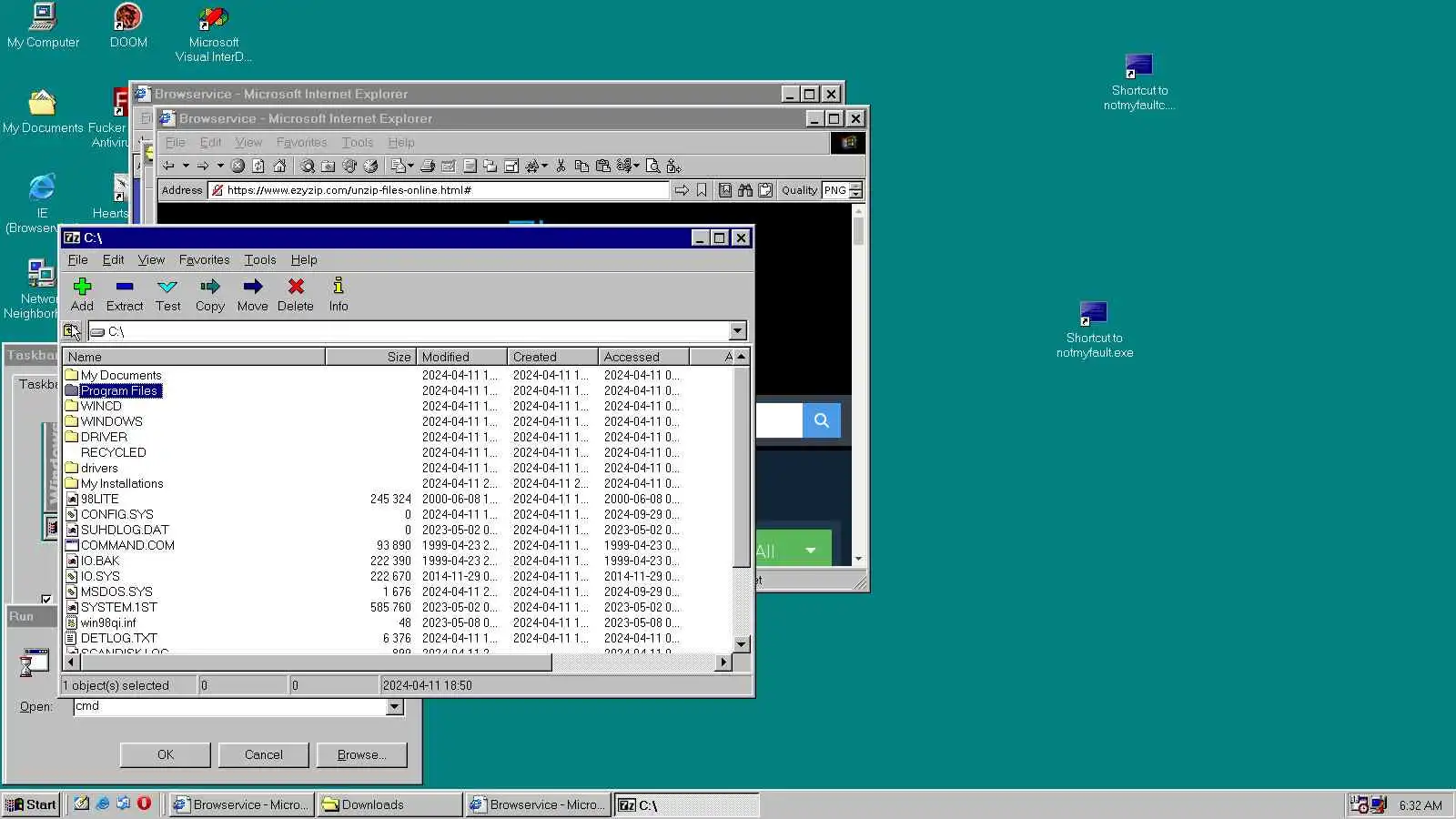Click the Paste icon in Browservice toolbar
The height and width of the screenshot is (819, 1456).
pos(602,166)
